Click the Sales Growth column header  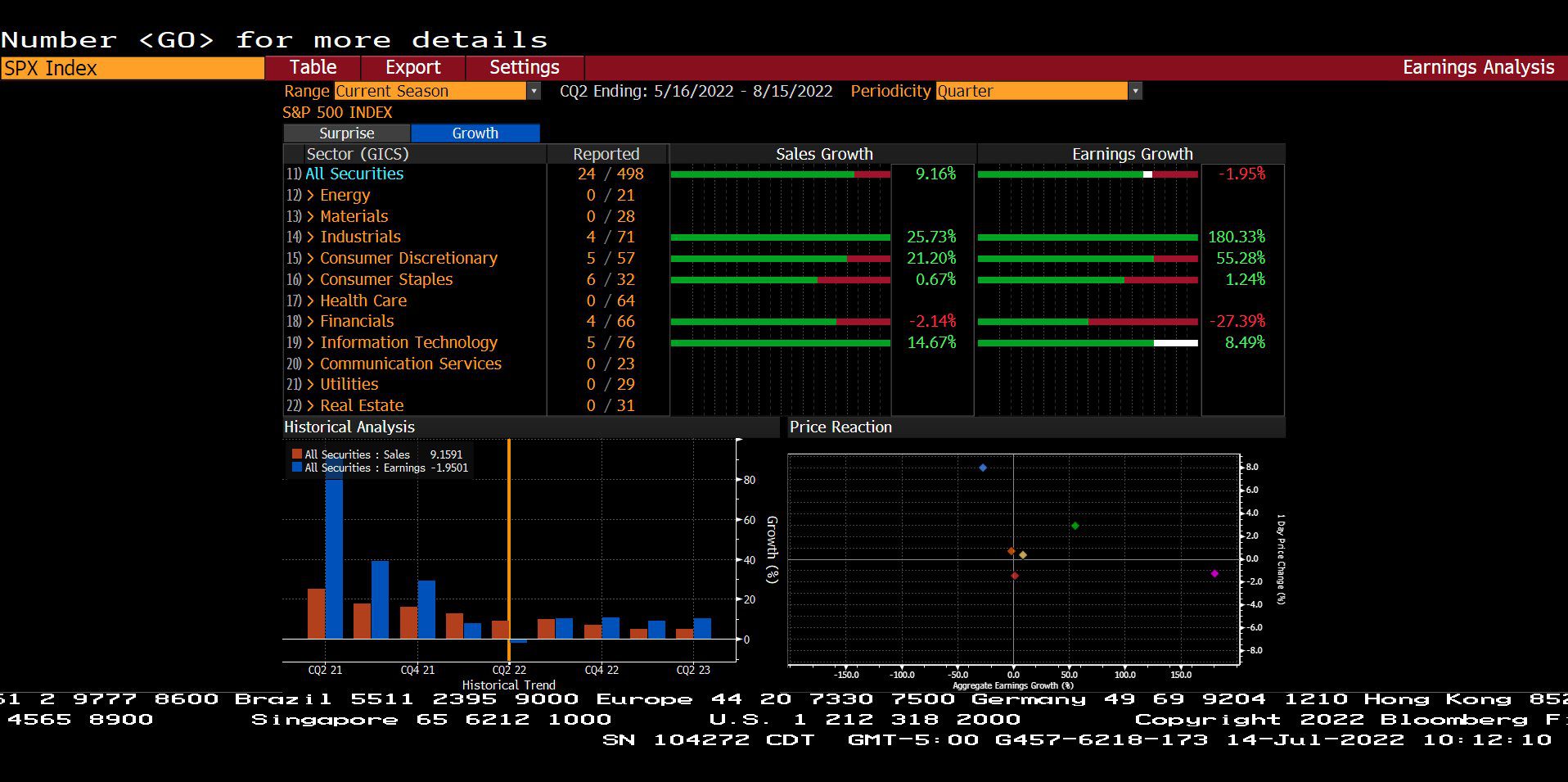tap(824, 154)
